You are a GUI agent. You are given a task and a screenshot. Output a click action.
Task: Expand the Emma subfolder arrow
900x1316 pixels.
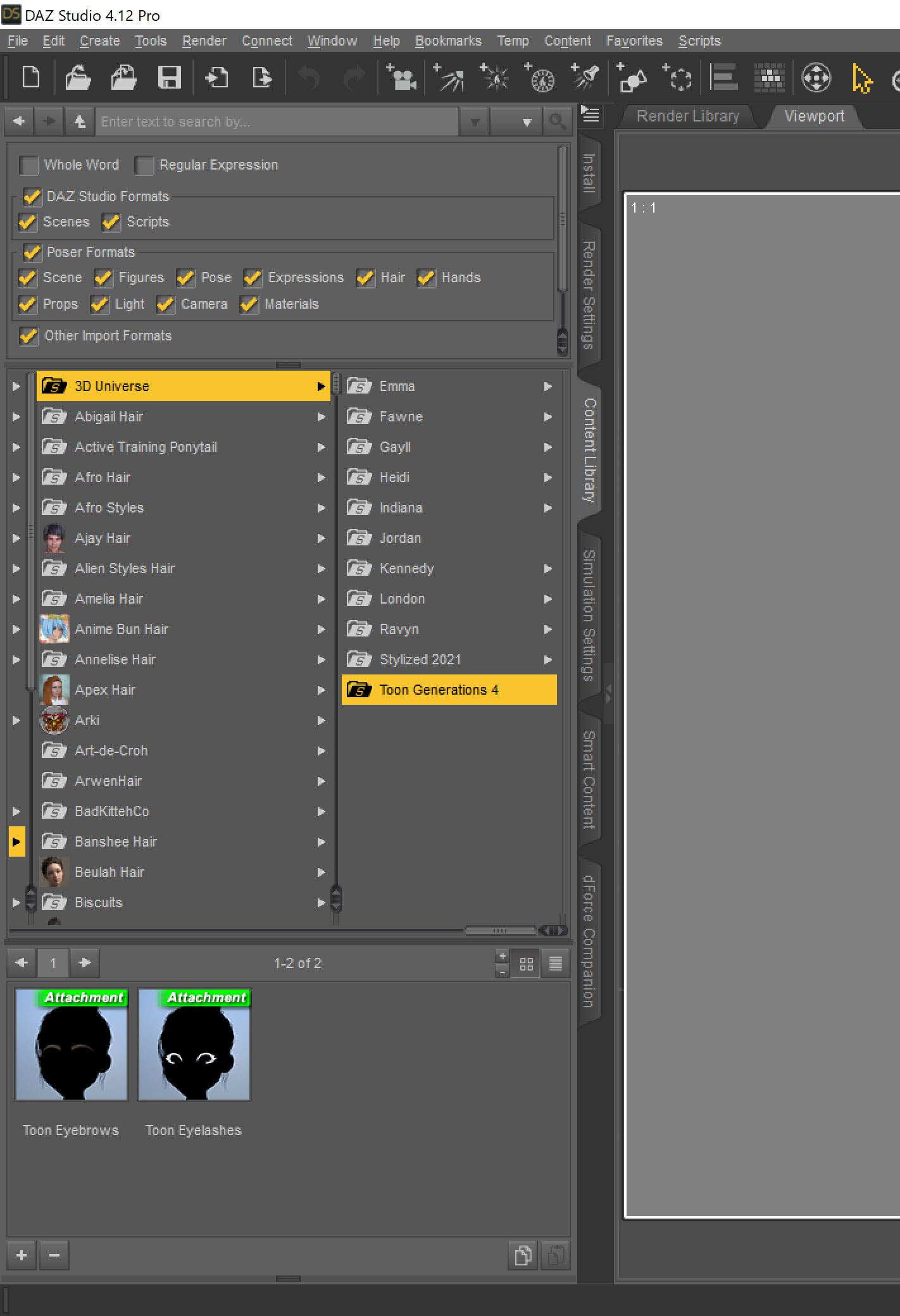tap(548, 387)
